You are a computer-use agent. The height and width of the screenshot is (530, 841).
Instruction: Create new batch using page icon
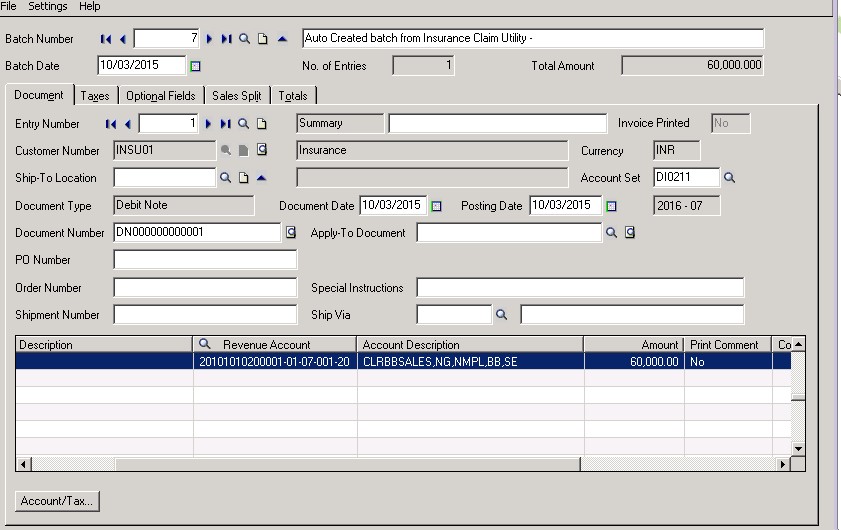pos(262,39)
